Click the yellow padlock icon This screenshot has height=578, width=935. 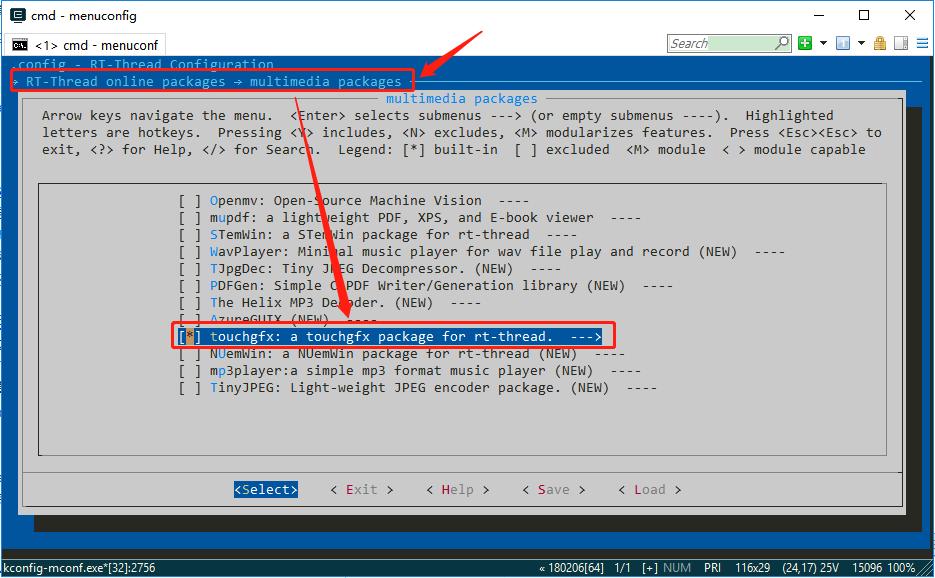(x=880, y=43)
